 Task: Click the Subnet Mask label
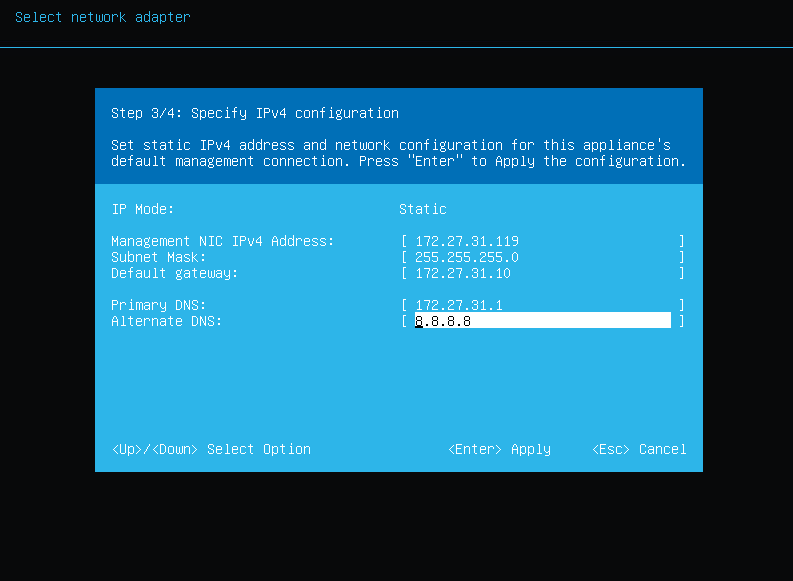[158, 257]
